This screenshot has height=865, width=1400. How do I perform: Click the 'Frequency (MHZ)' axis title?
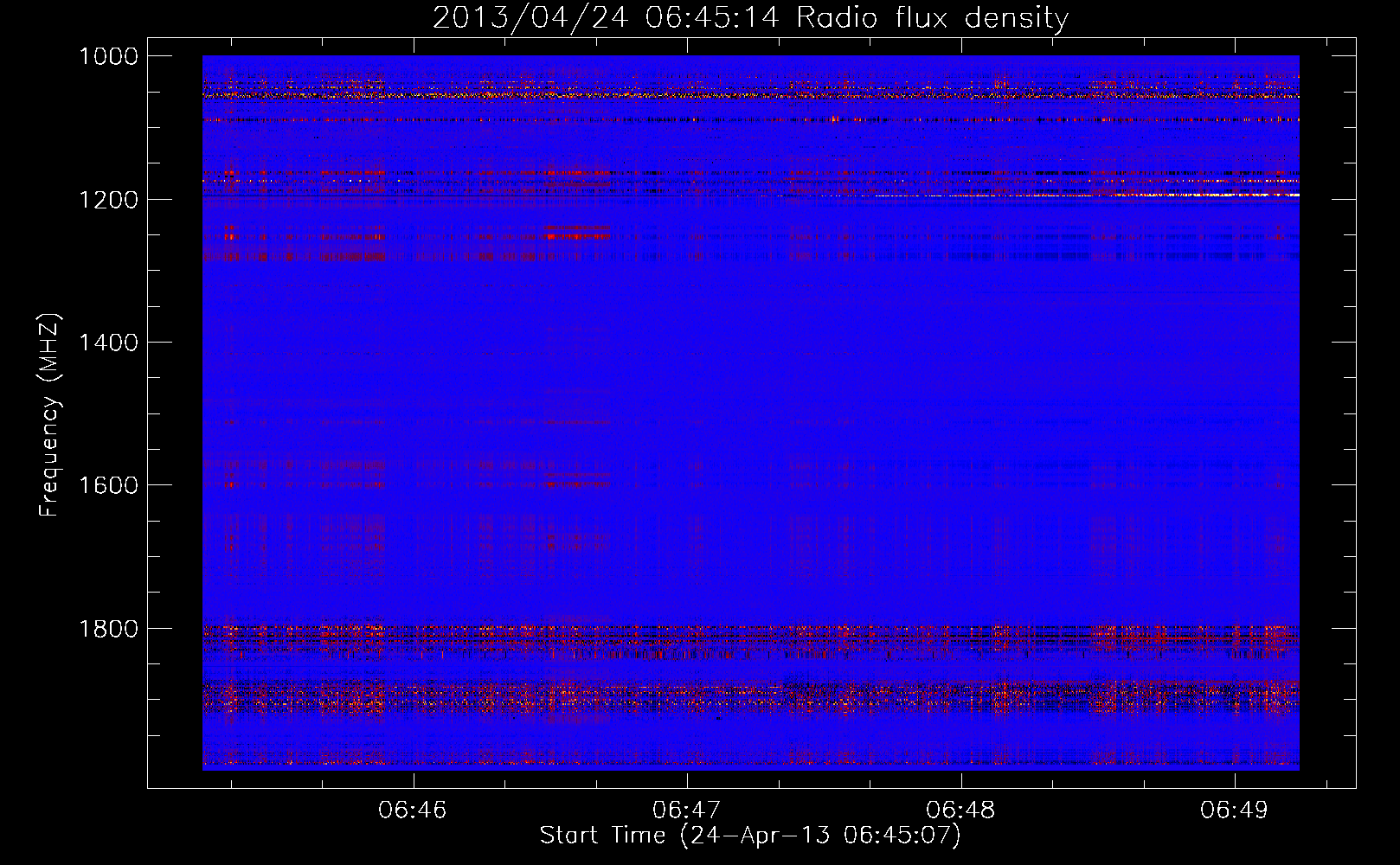[49, 415]
